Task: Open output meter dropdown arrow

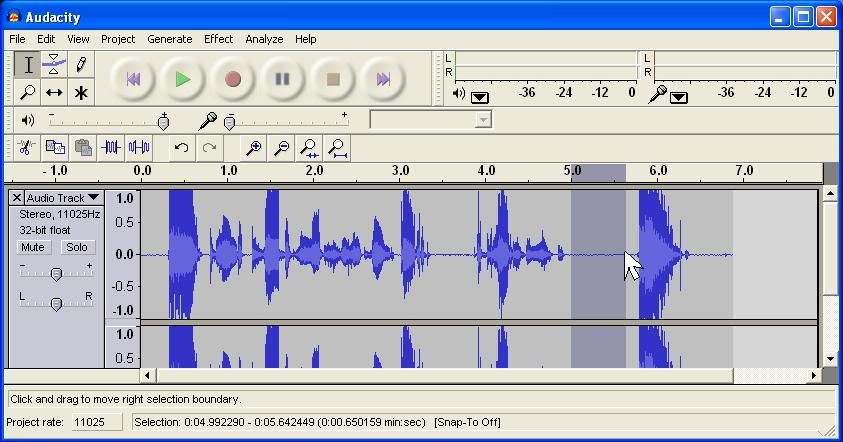Action: tap(480, 97)
